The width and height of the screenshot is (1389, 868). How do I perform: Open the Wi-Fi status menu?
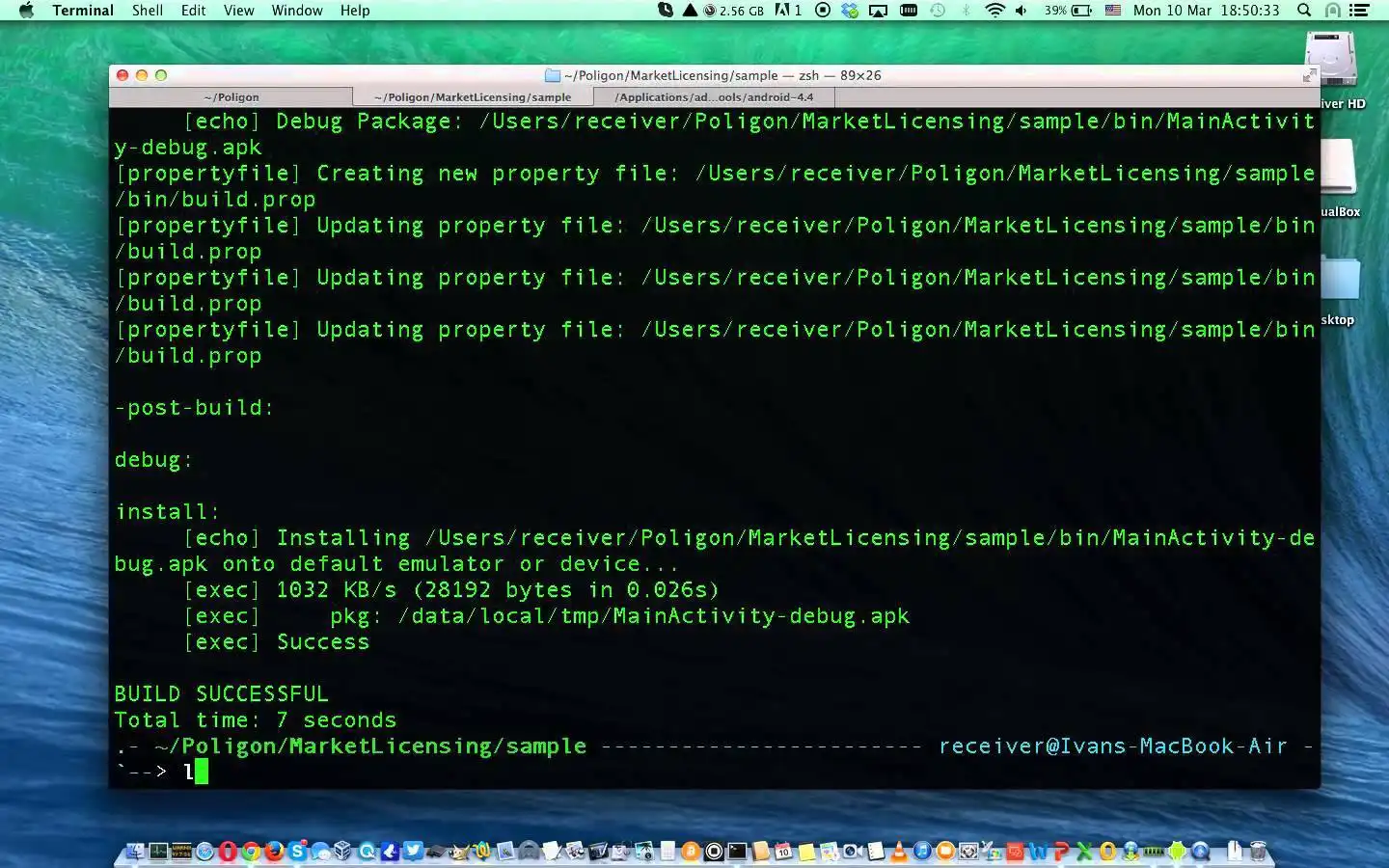(x=994, y=11)
